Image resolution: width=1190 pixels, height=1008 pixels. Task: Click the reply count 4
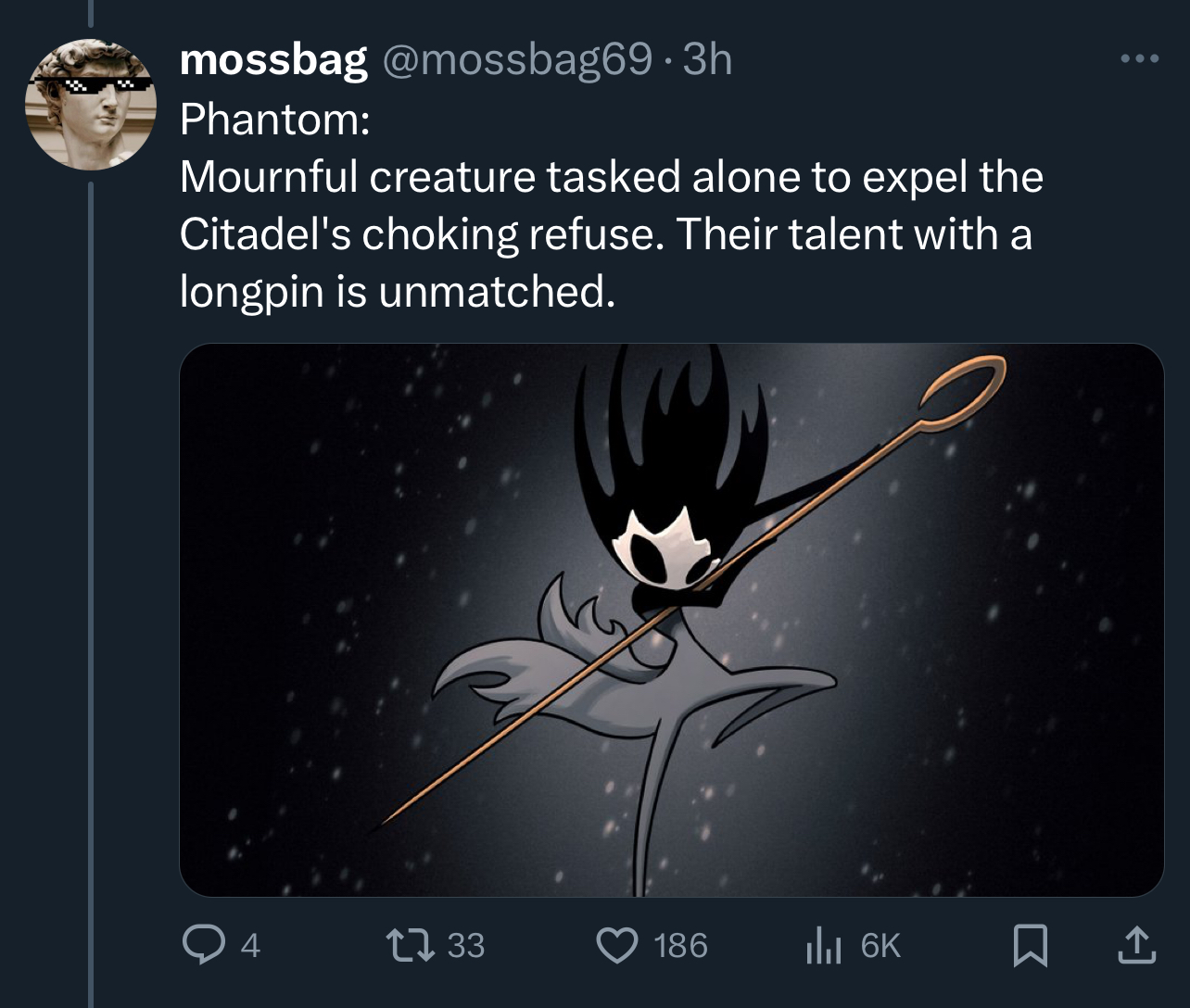[250, 945]
